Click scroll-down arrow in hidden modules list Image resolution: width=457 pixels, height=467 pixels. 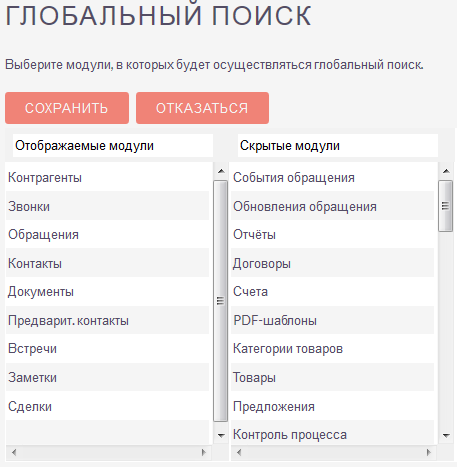pos(446,435)
